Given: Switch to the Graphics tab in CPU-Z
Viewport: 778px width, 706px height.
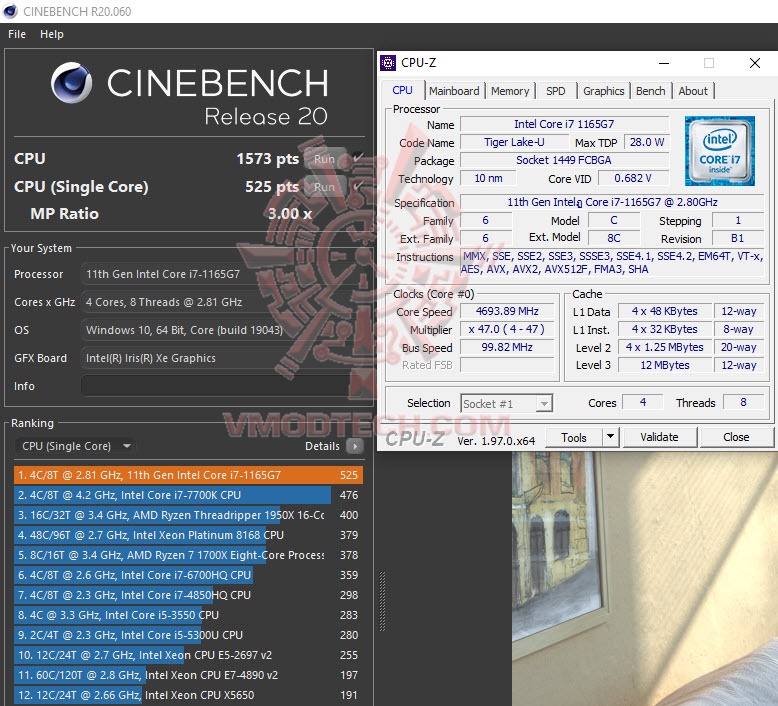Looking at the screenshot, I should click(603, 91).
